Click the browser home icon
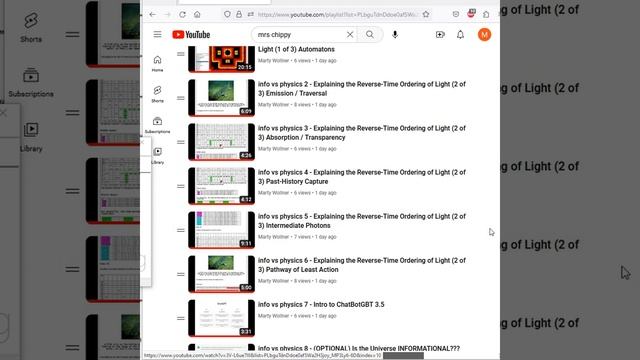 pyautogui.click(x=197, y=14)
